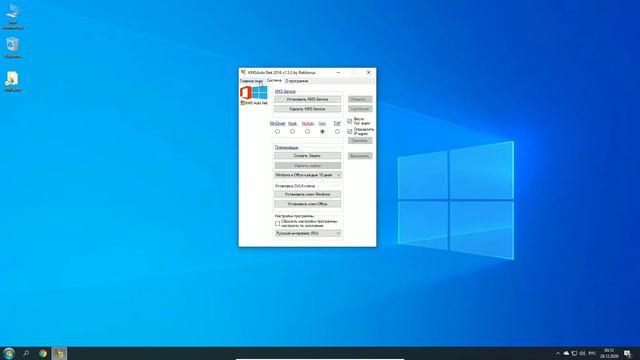This screenshot has width=640, height=360.
Task: Show hidden tray icons chevron
Action: tap(558, 353)
